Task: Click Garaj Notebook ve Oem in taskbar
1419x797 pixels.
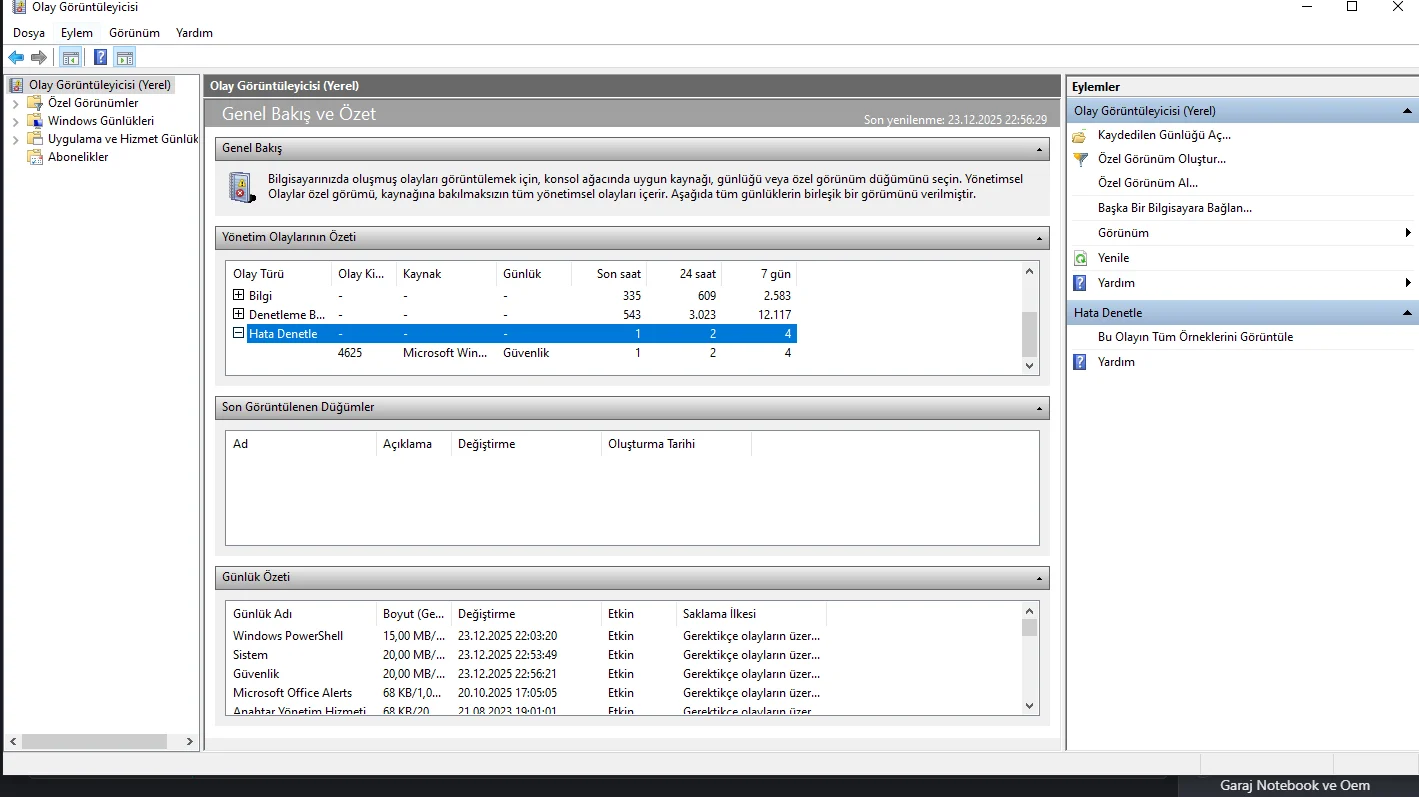Action: click(1295, 786)
